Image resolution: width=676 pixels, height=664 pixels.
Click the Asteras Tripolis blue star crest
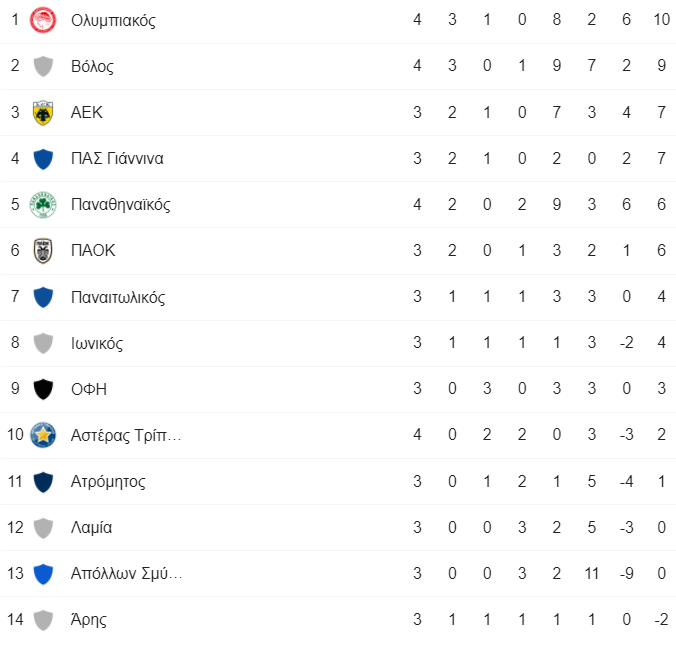click(x=43, y=435)
